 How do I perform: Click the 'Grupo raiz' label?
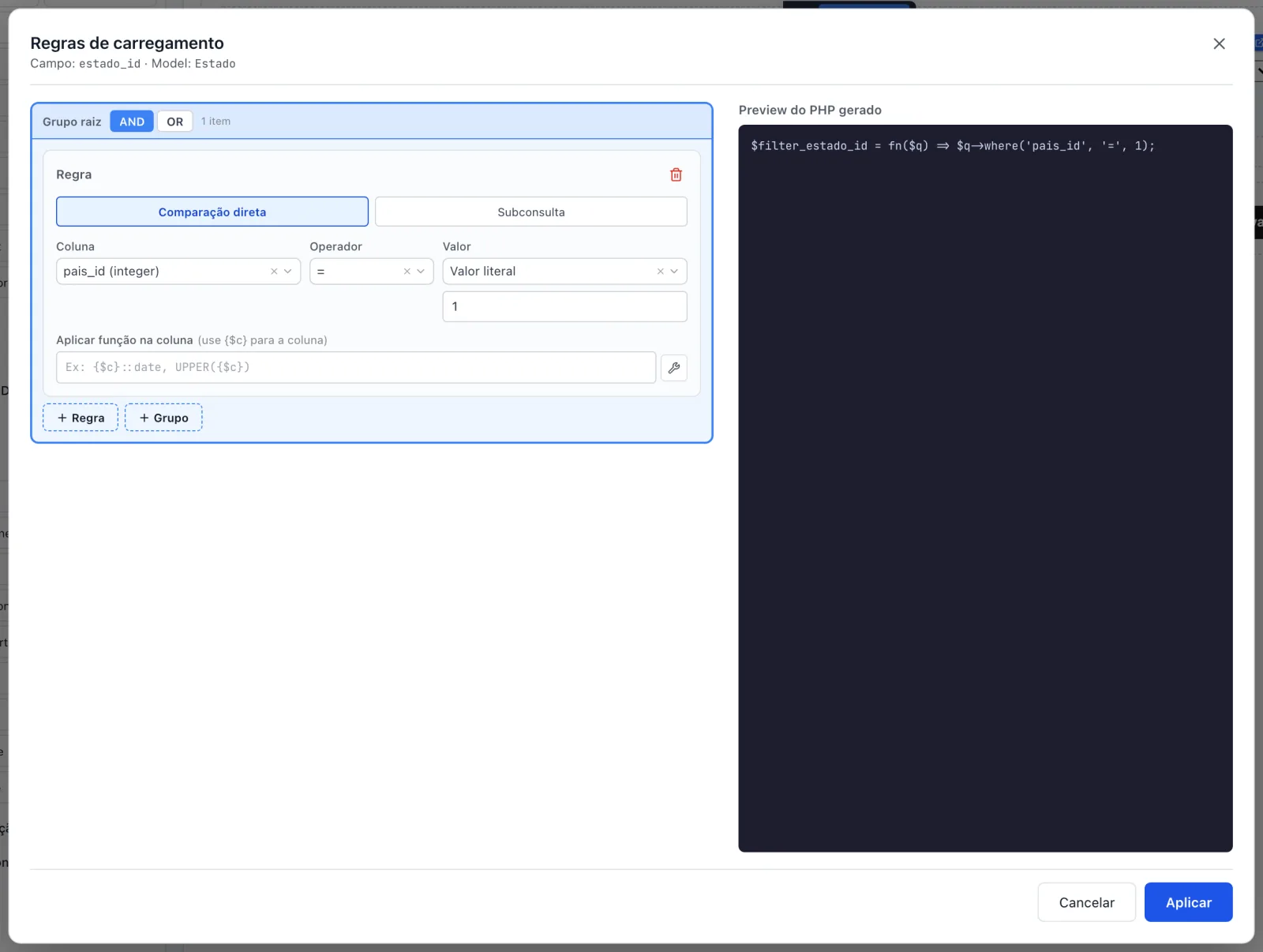coord(72,122)
